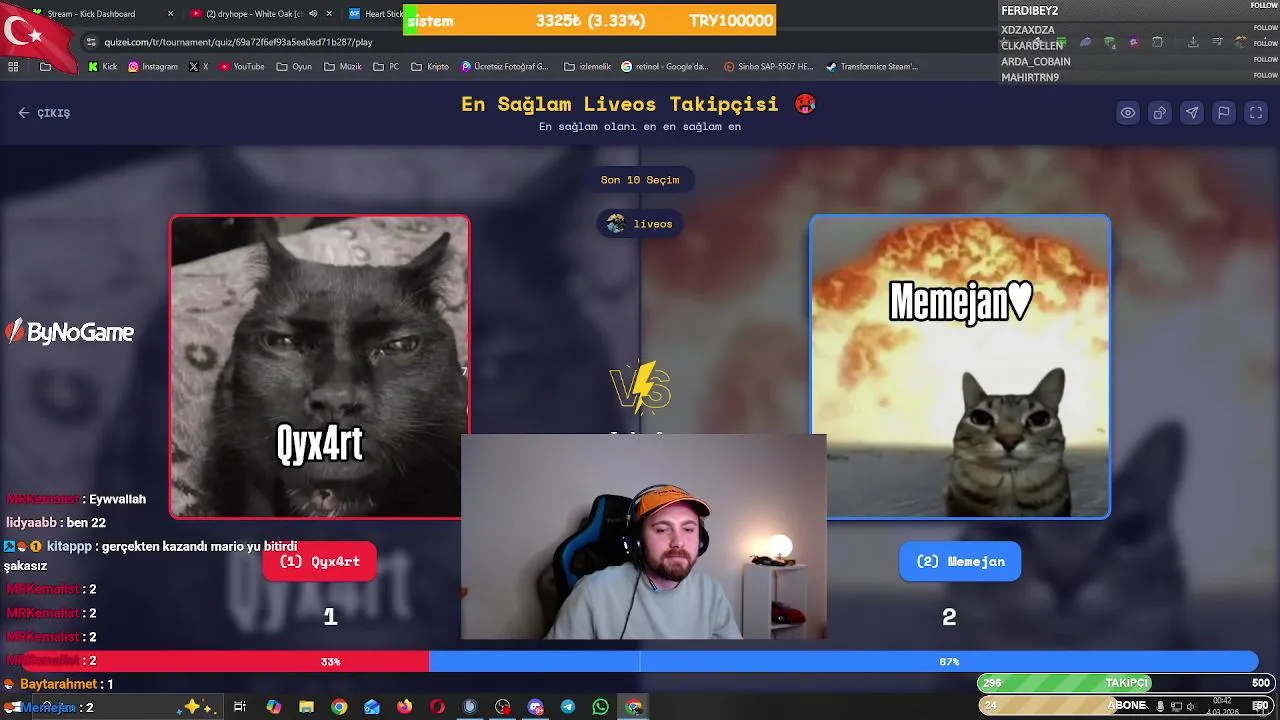Switch to the Heart Stick browser tab

pos(374,14)
